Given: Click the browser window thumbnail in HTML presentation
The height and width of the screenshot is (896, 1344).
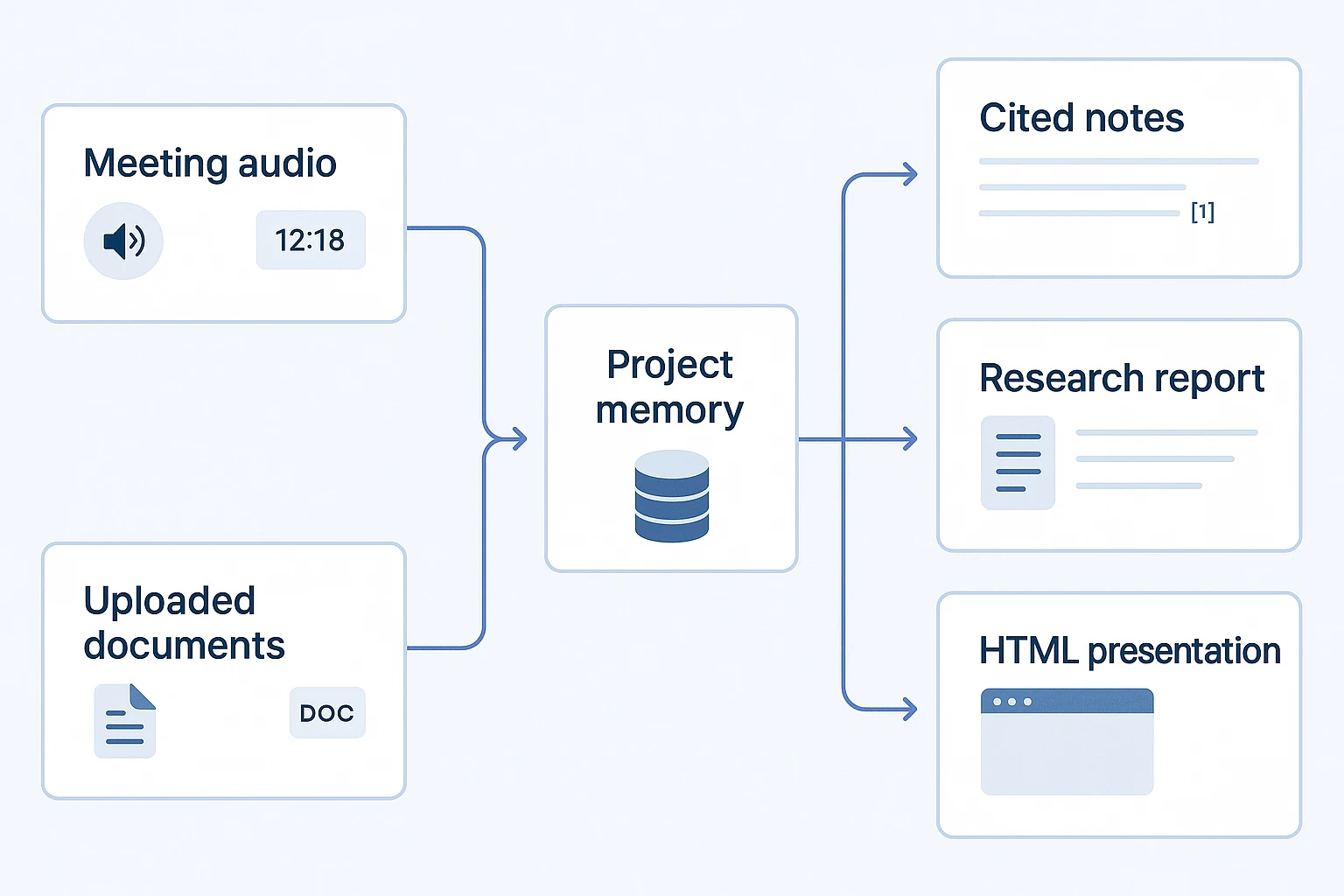Looking at the screenshot, I should pyautogui.click(x=1067, y=742).
